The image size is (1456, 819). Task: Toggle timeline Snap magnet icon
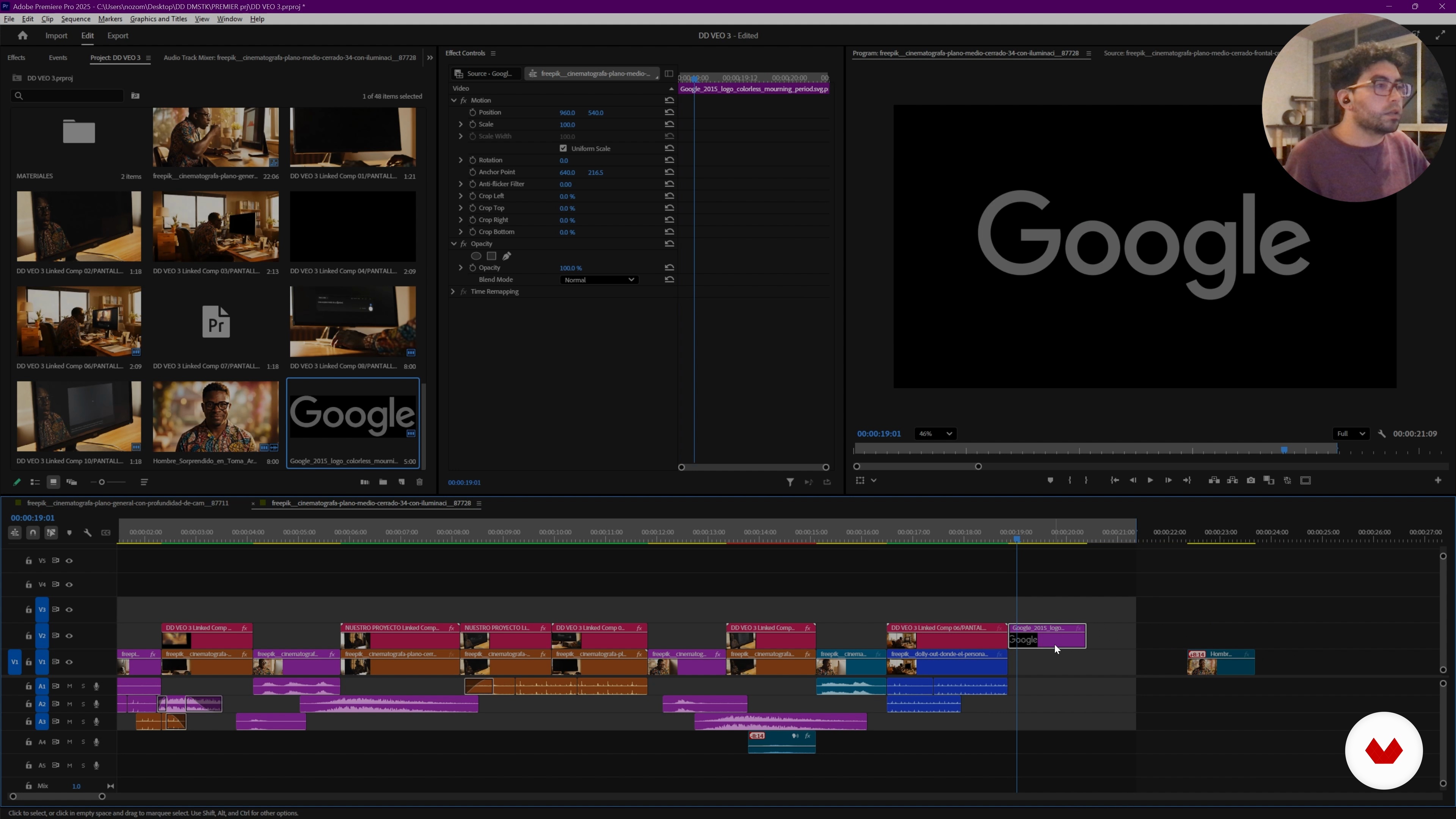(33, 533)
